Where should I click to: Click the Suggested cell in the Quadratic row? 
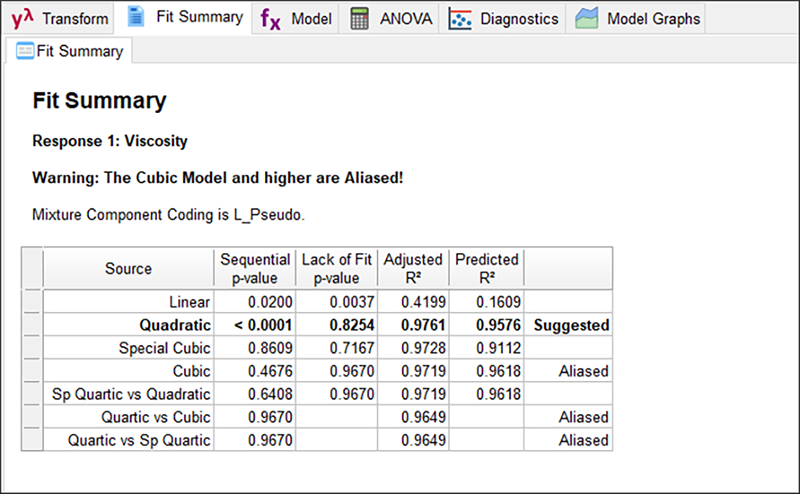coord(570,325)
